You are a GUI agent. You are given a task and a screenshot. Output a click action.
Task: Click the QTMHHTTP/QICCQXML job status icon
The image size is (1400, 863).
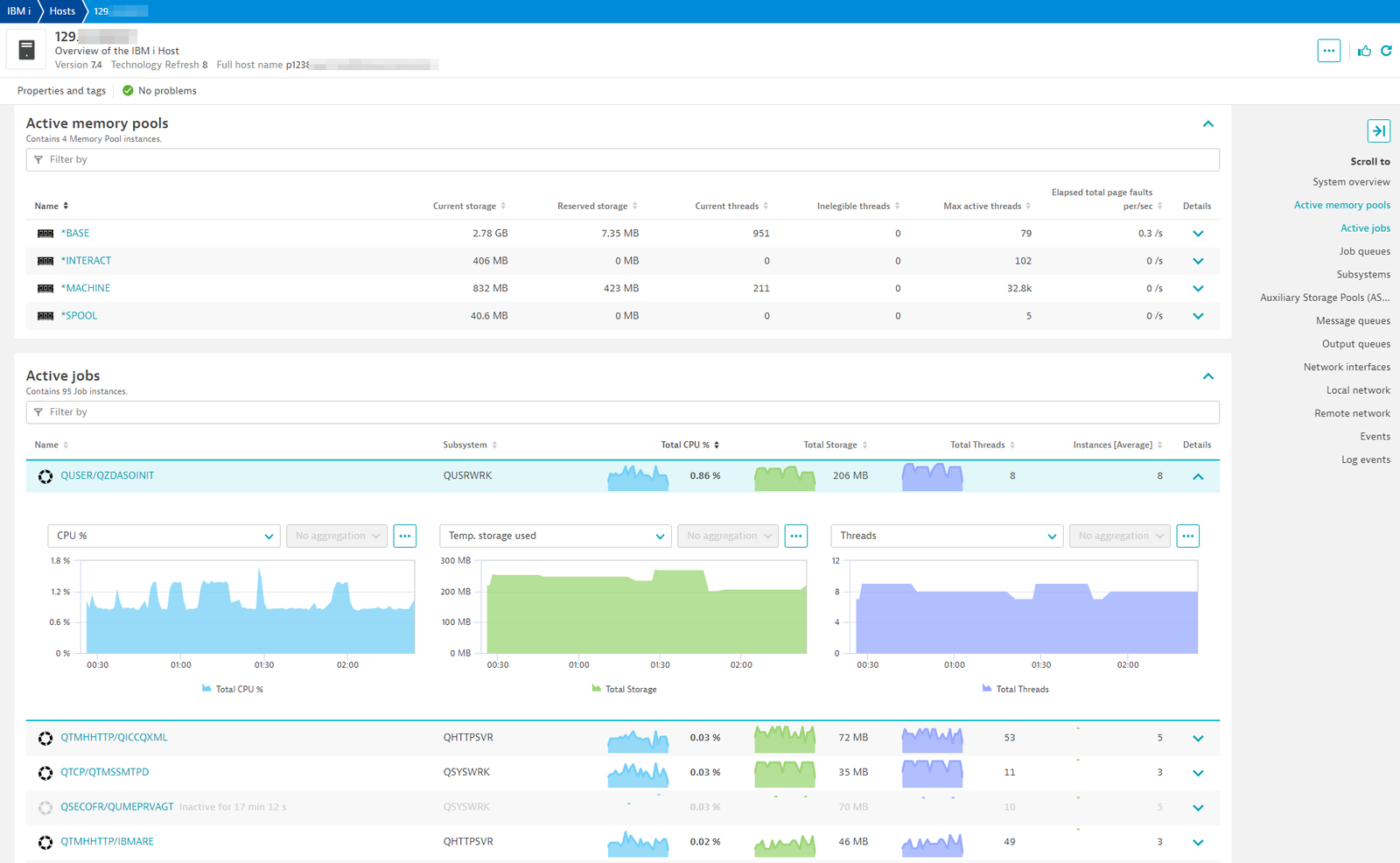tap(45, 738)
